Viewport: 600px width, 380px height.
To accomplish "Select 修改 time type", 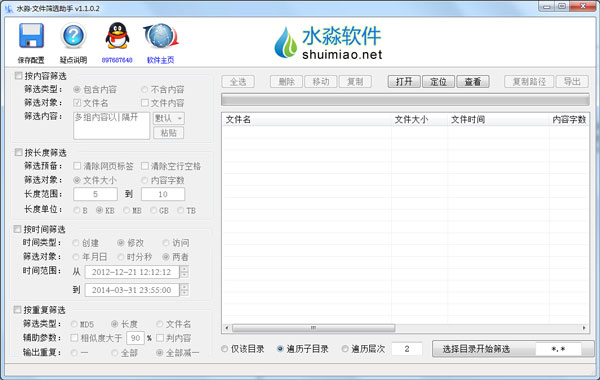I will click(x=121, y=243).
